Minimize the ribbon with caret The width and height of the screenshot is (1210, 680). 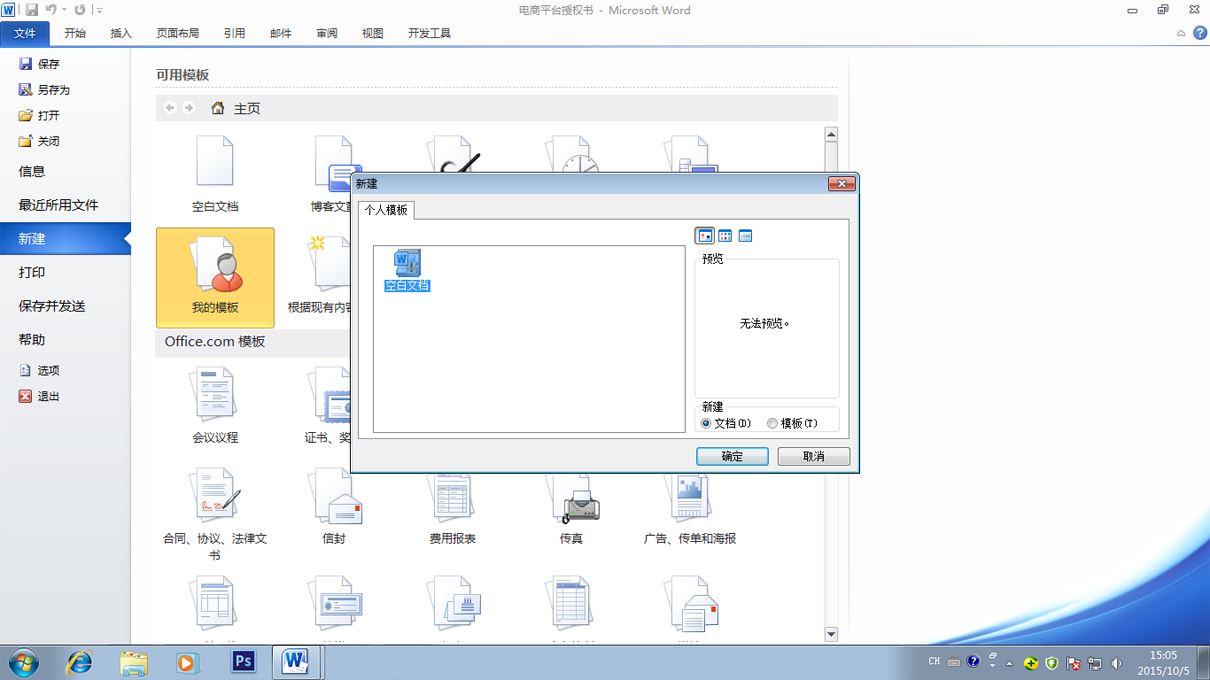tap(1181, 33)
